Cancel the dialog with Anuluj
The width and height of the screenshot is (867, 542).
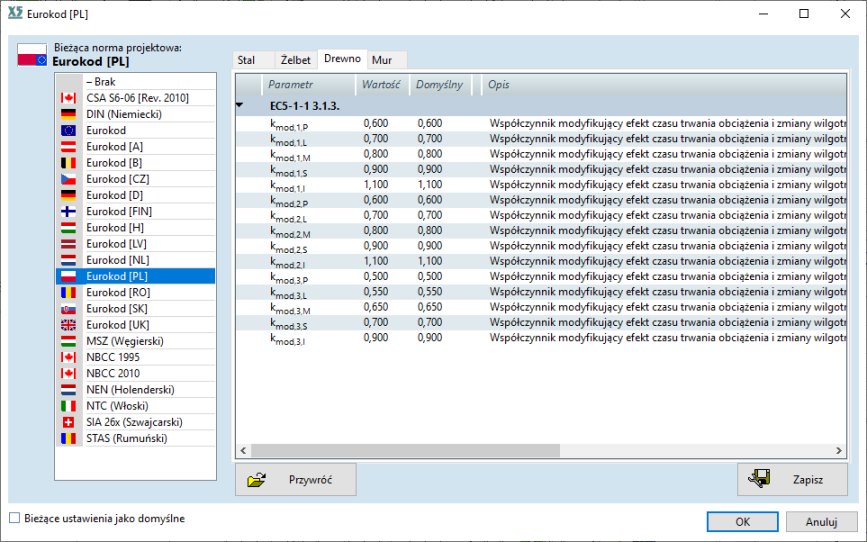(x=820, y=521)
